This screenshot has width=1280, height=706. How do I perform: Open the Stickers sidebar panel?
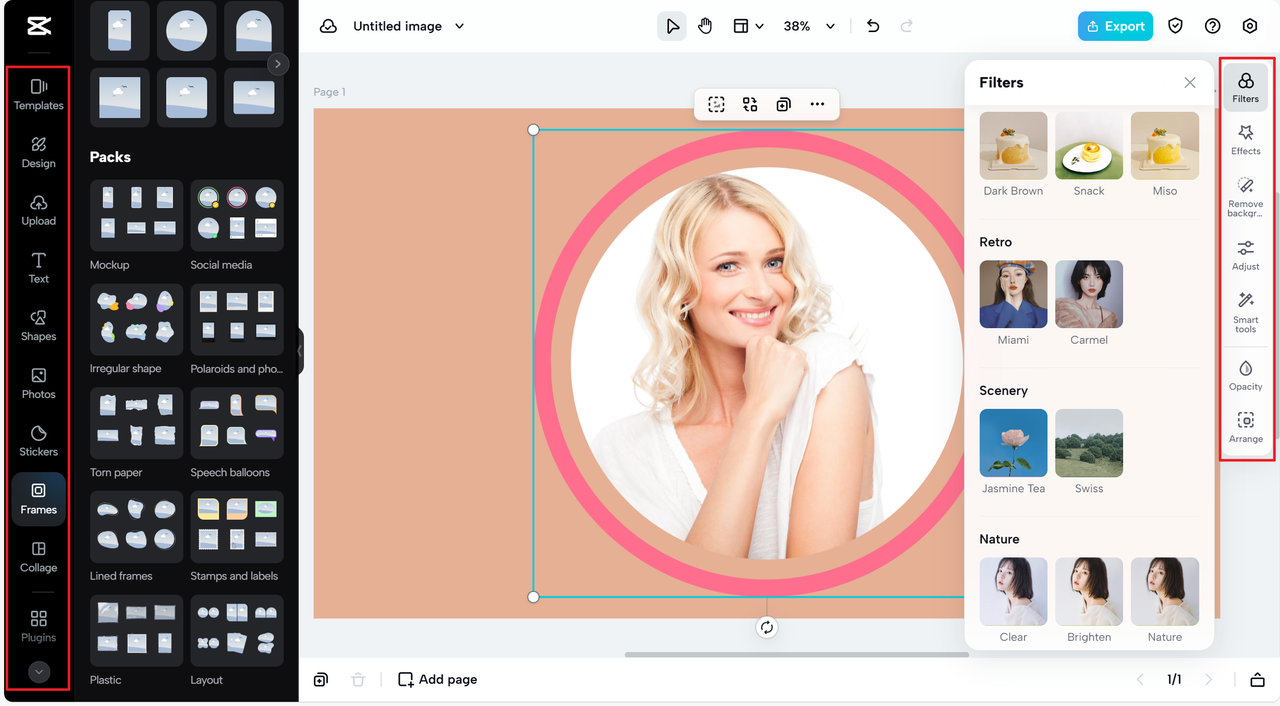pos(38,441)
